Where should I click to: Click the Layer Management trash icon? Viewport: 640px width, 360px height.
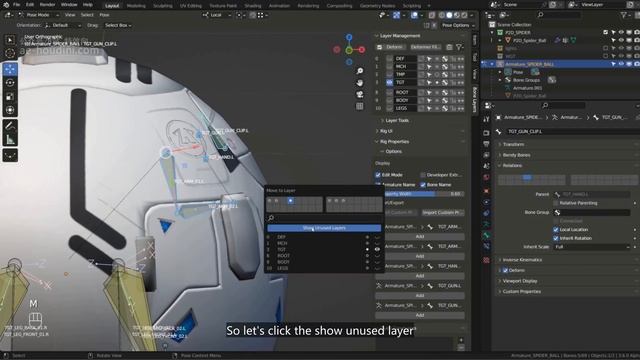click(x=449, y=47)
